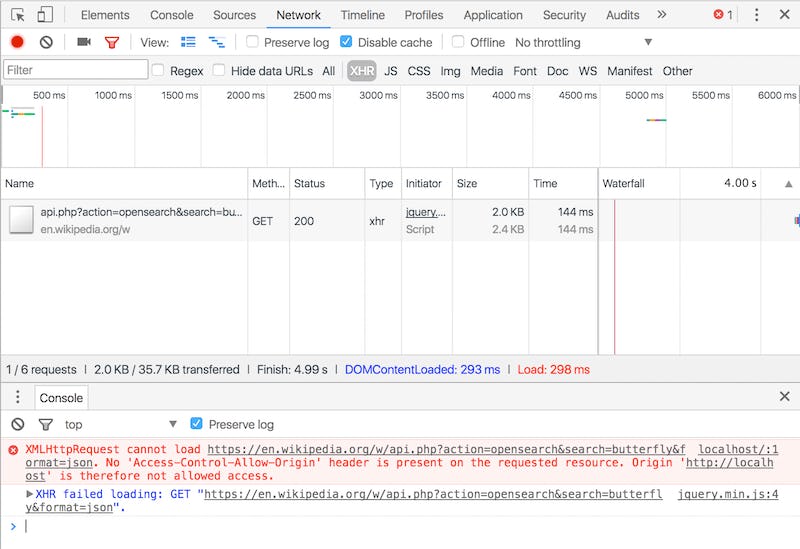Enable the Regex filter checkbox
The image size is (800, 549).
158,70
